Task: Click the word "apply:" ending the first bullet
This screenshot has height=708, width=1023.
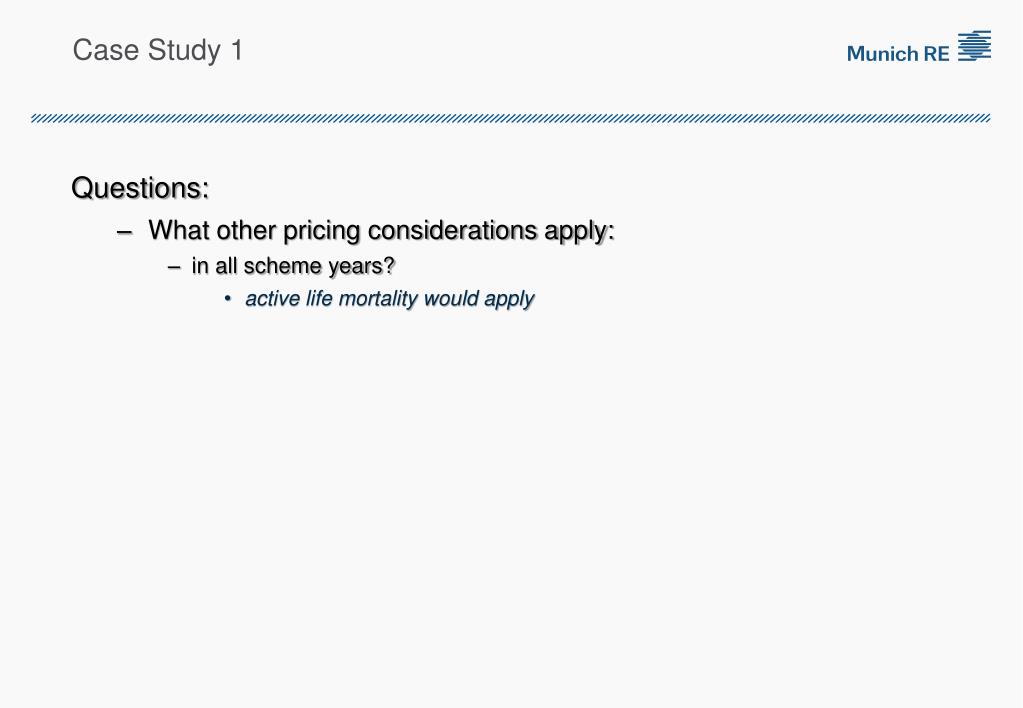Action: 579,231
